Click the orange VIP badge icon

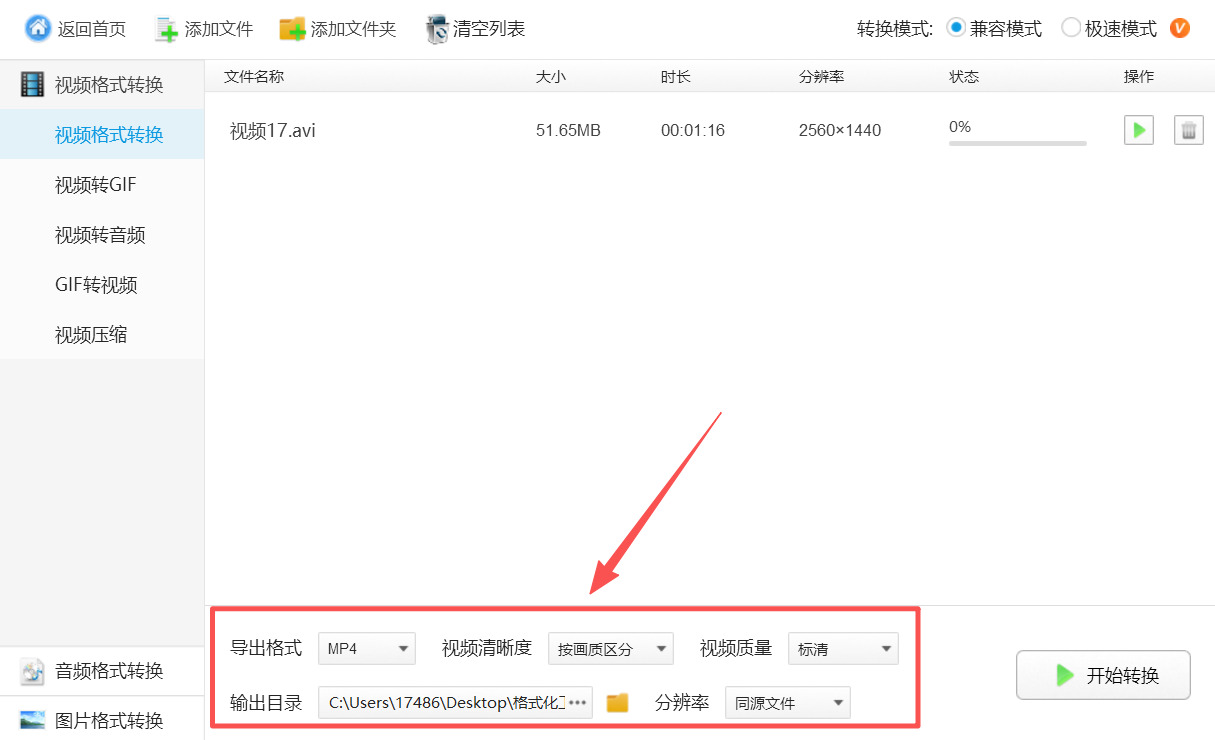pos(1180,28)
